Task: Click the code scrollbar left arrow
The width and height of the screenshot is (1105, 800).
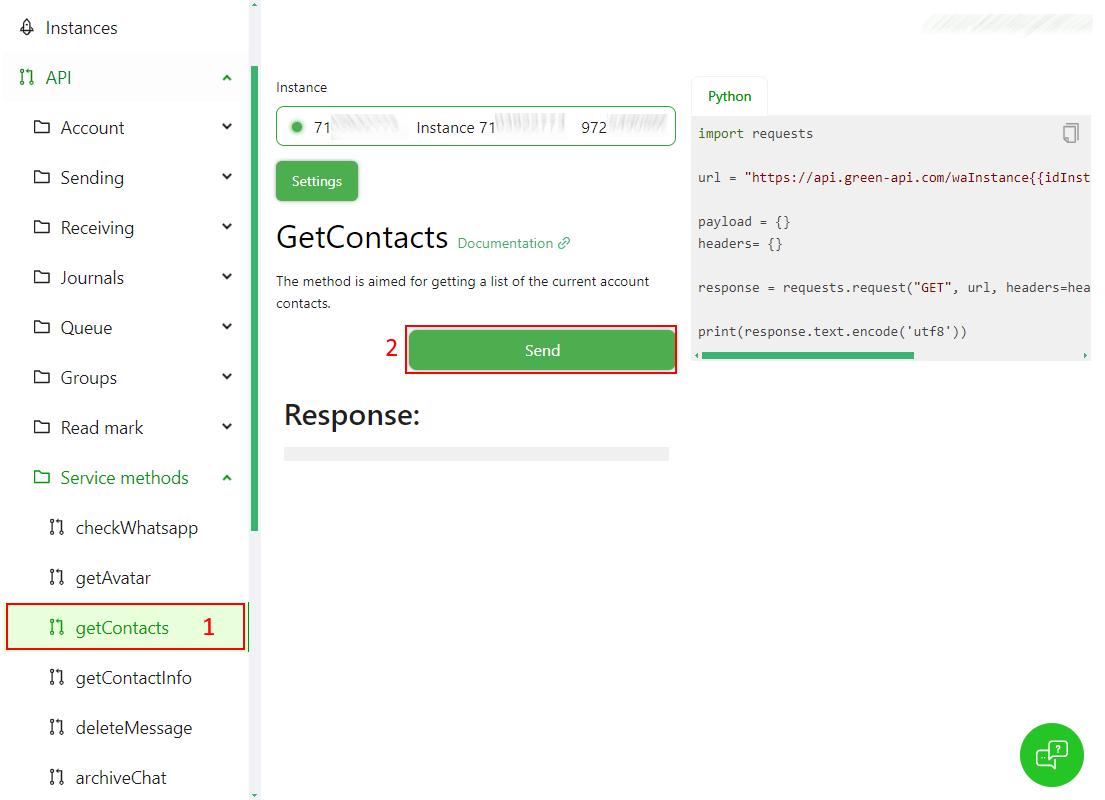Action: 696,356
